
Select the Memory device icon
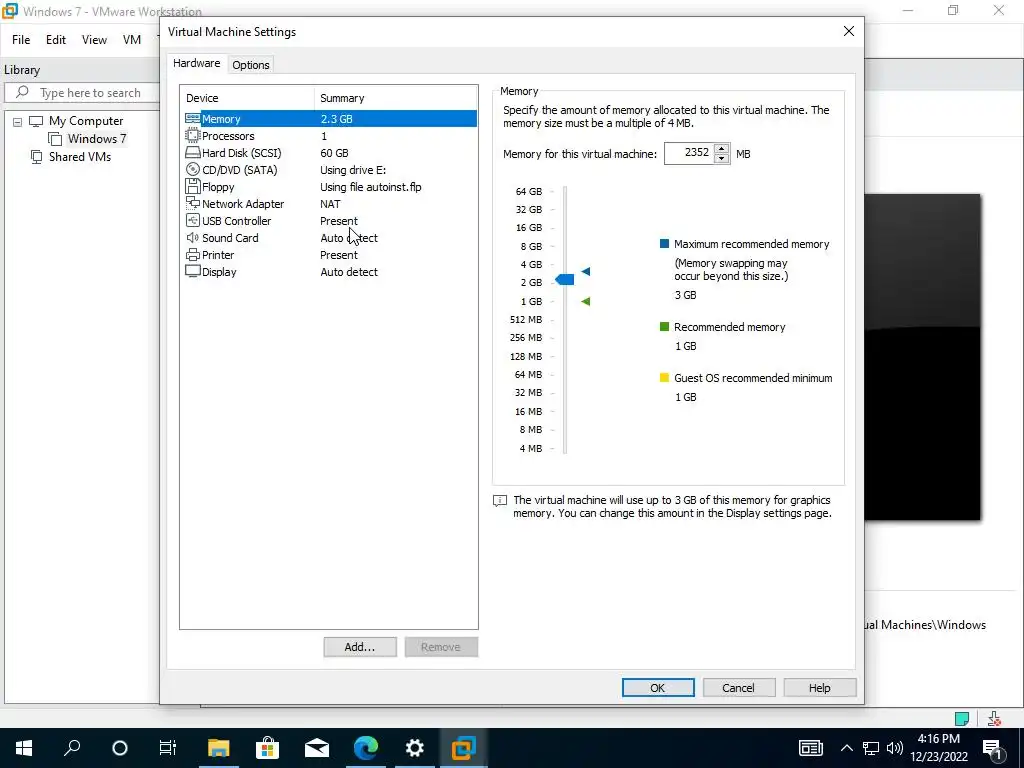point(193,119)
